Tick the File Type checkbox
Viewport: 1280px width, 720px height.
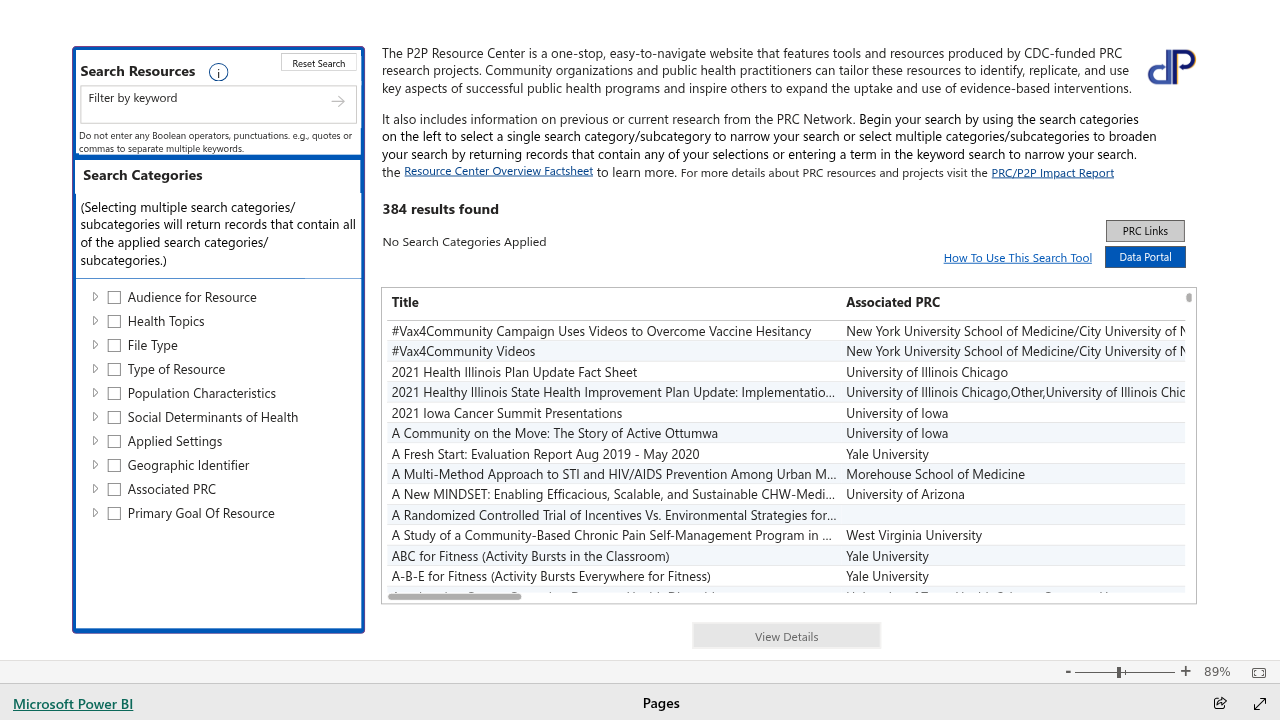[114, 345]
